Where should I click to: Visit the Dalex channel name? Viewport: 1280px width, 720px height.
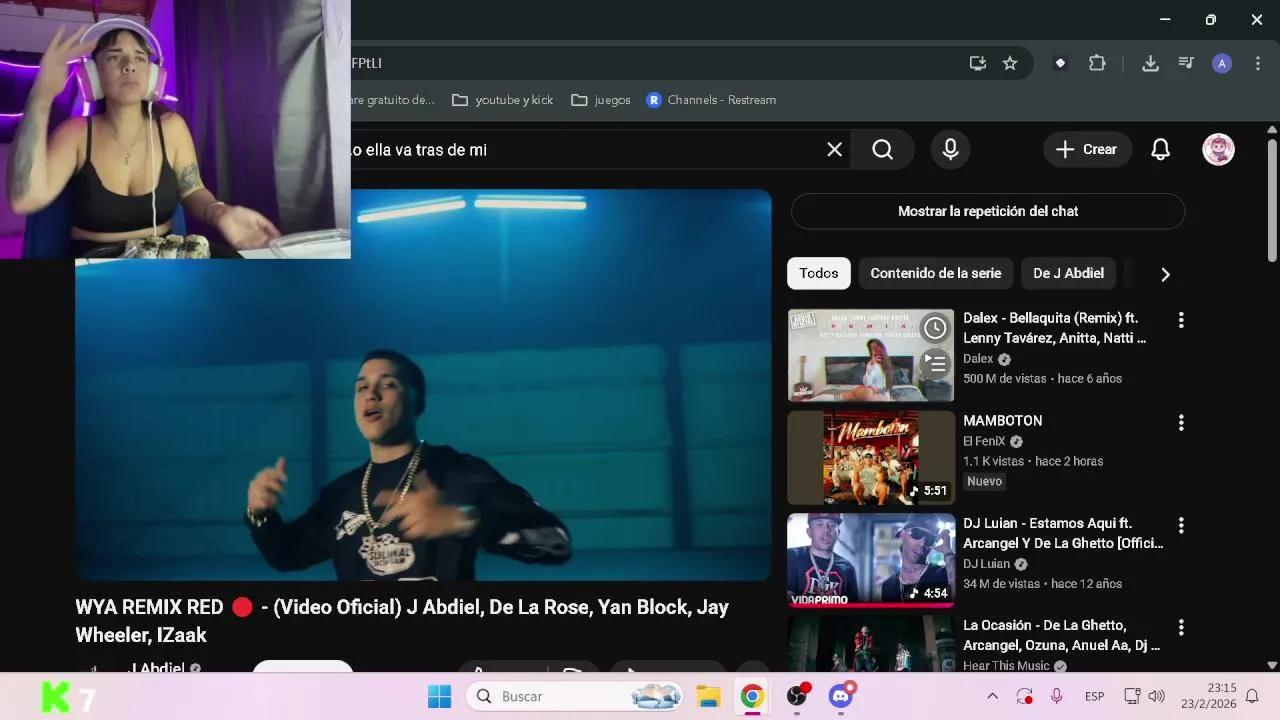(x=978, y=359)
